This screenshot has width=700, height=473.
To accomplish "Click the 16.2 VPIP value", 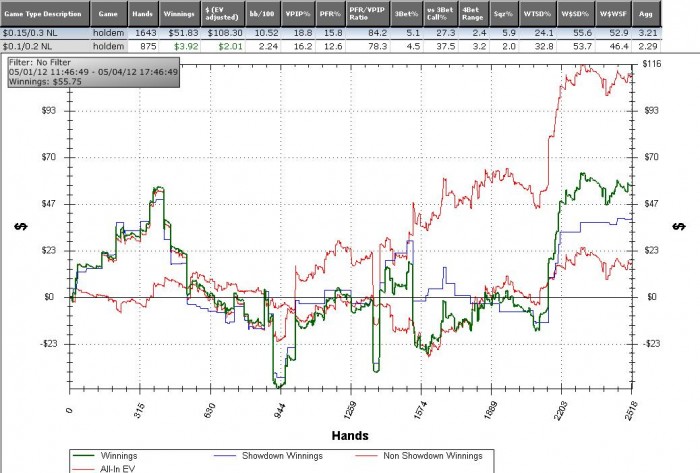I will pos(303,46).
